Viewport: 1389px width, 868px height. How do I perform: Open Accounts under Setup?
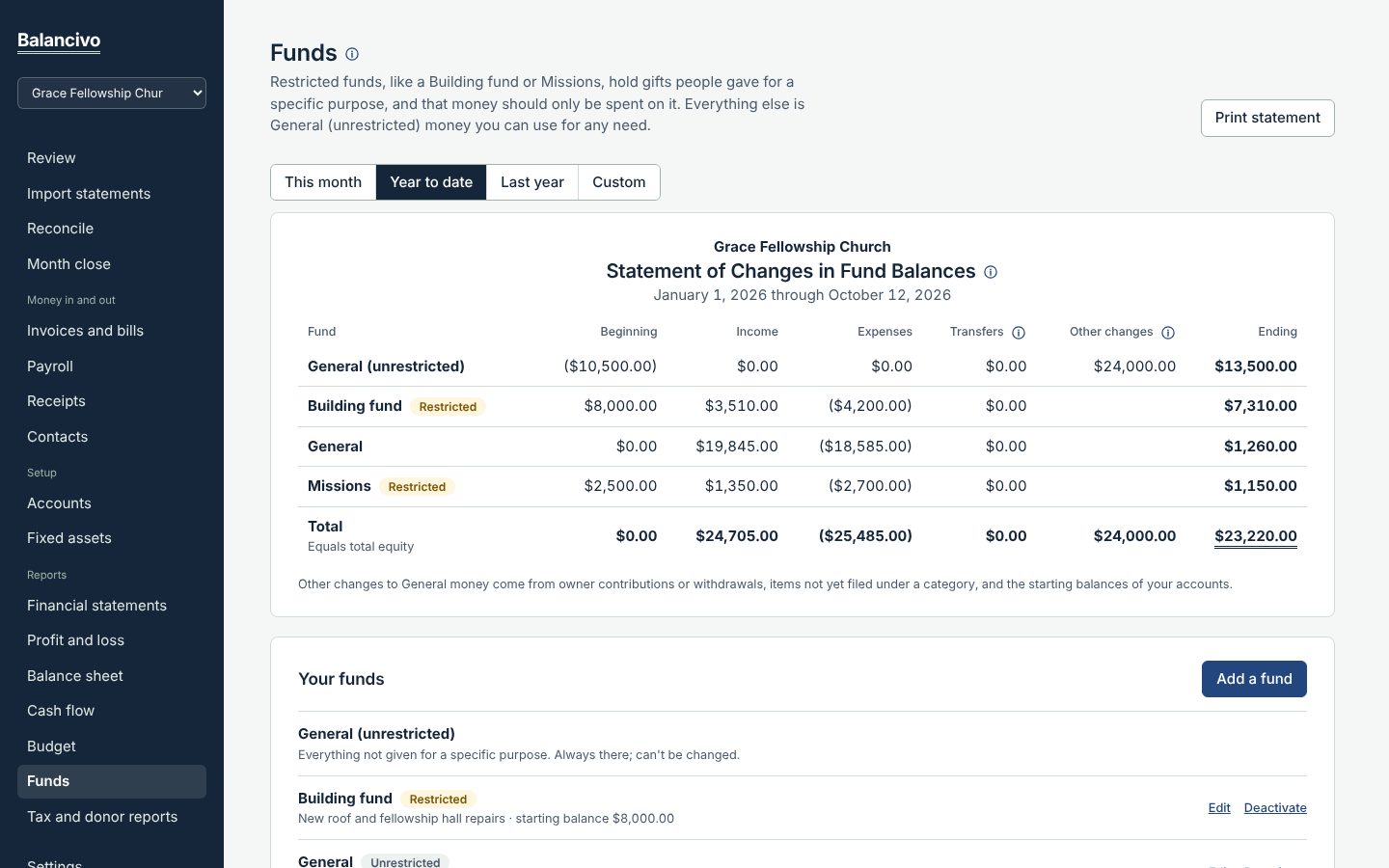click(x=112, y=503)
